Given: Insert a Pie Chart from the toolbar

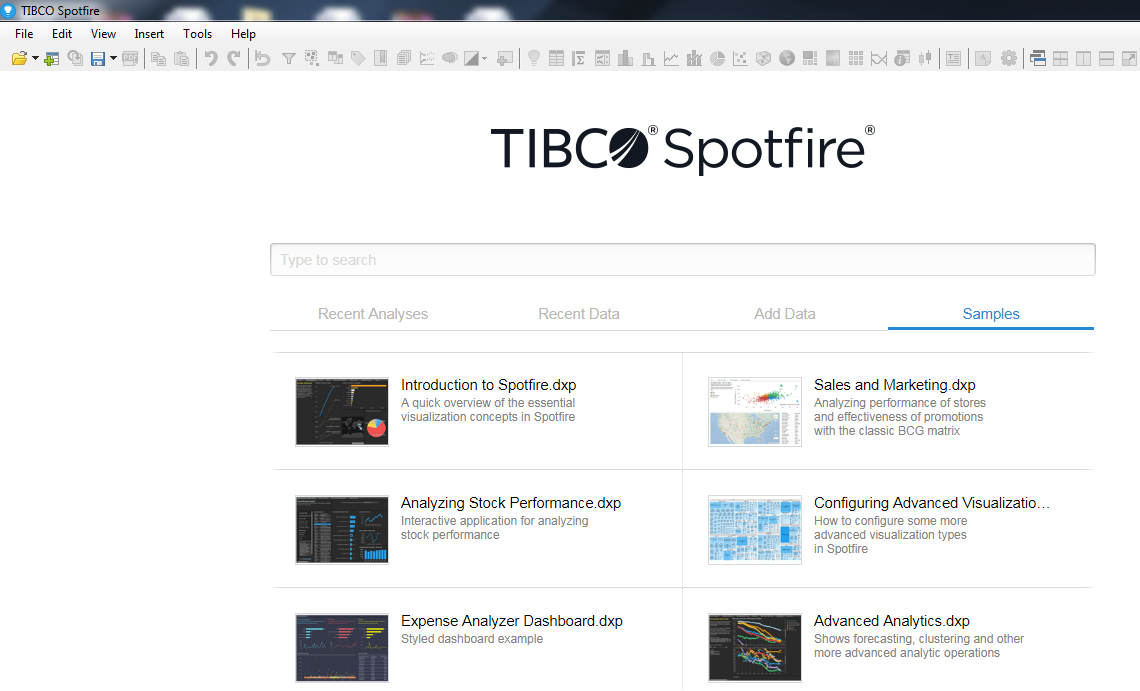Looking at the screenshot, I should (717, 59).
